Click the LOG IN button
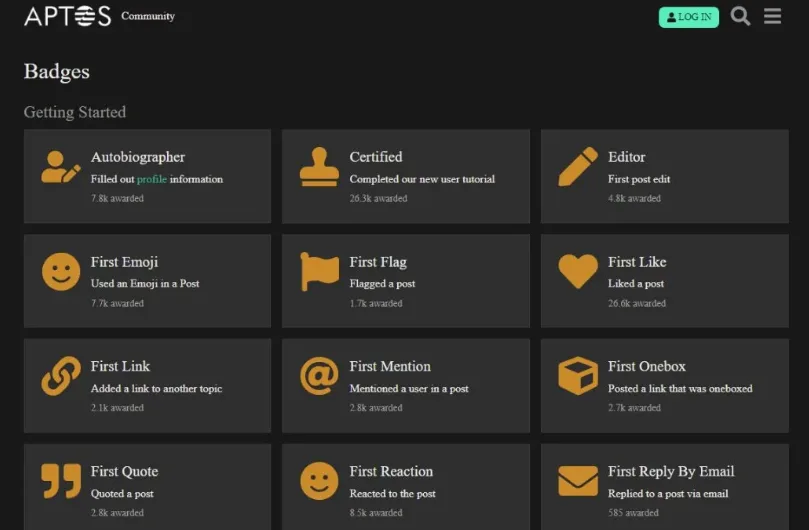Viewport: 809px width, 530px height. [689, 17]
